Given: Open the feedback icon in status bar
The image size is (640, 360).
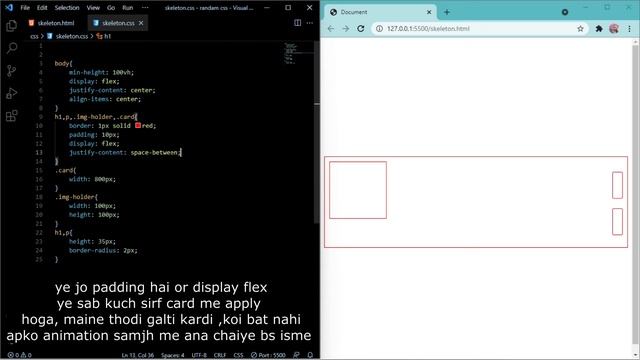Looking at the screenshot, I should point(296,355).
